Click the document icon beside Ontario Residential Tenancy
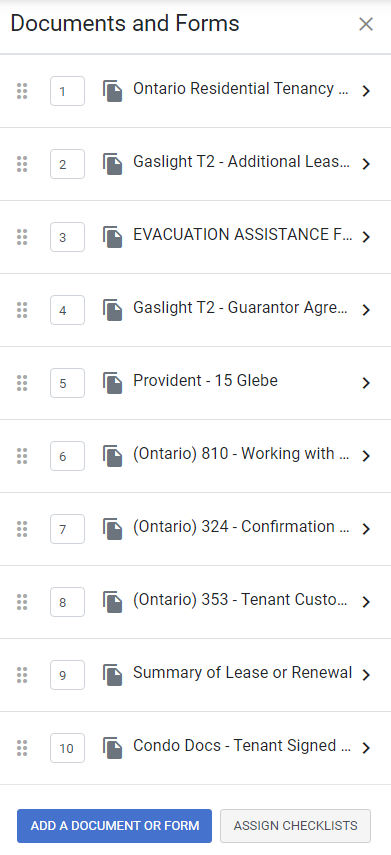The width and height of the screenshot is (391, 855). point(112,91)
